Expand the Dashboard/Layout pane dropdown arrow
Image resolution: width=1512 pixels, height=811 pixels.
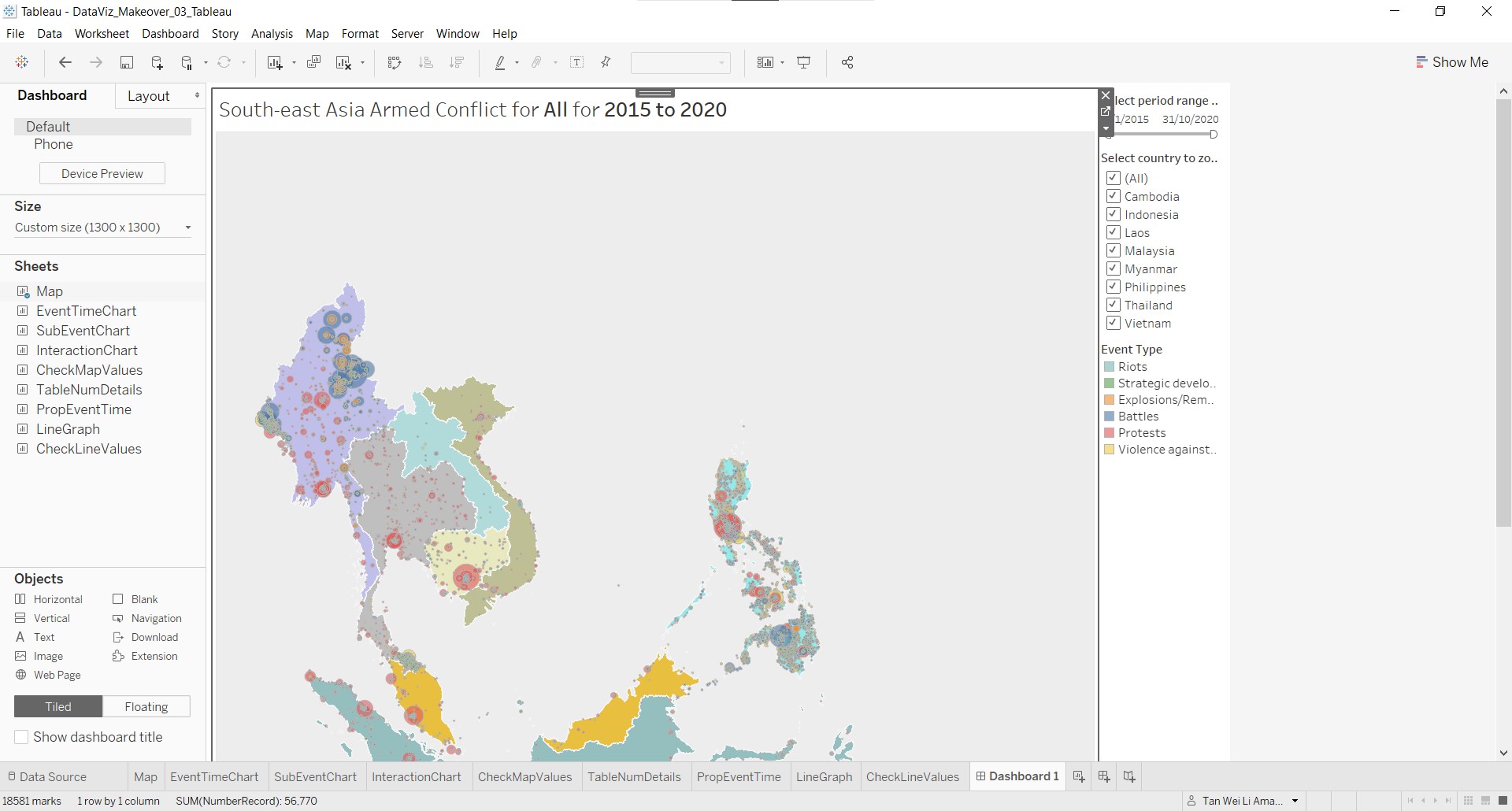pos(197,95)
